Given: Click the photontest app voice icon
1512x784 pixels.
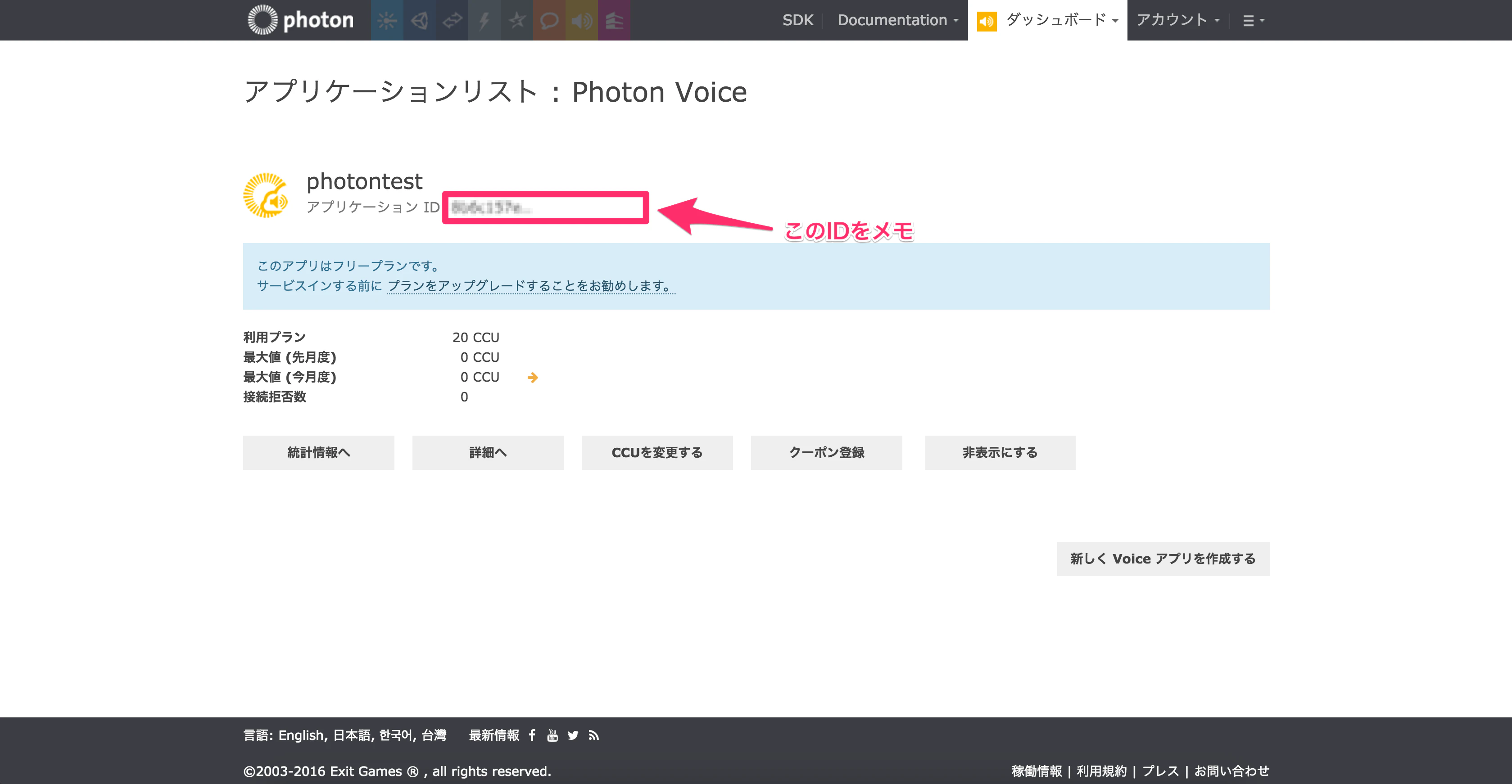Looking at the screenshot, I should (266, 195).
